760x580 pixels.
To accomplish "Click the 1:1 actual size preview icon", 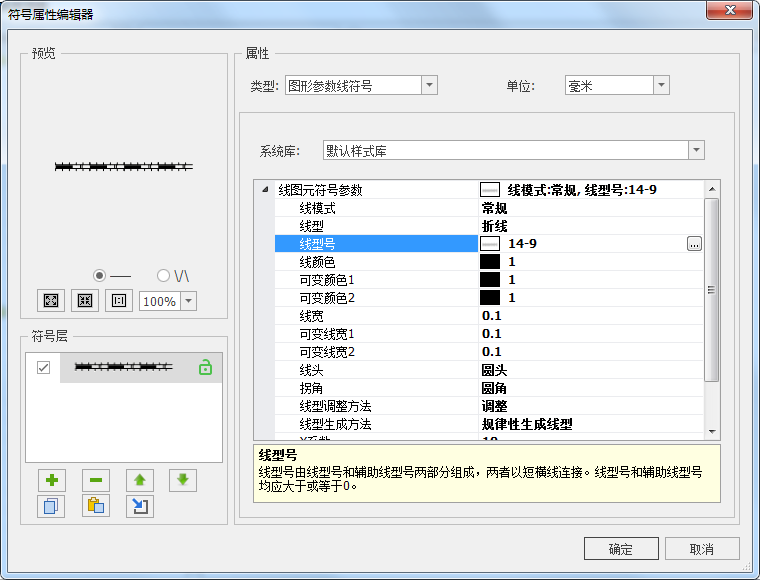I will [x=119, y=300].
